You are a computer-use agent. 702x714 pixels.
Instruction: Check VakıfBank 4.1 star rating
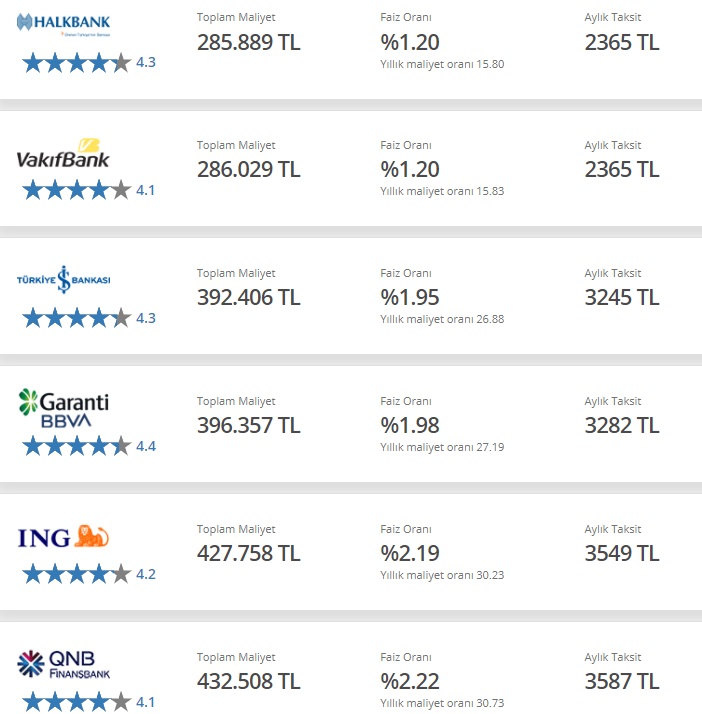pyautogui.click(x=89, y=190)
